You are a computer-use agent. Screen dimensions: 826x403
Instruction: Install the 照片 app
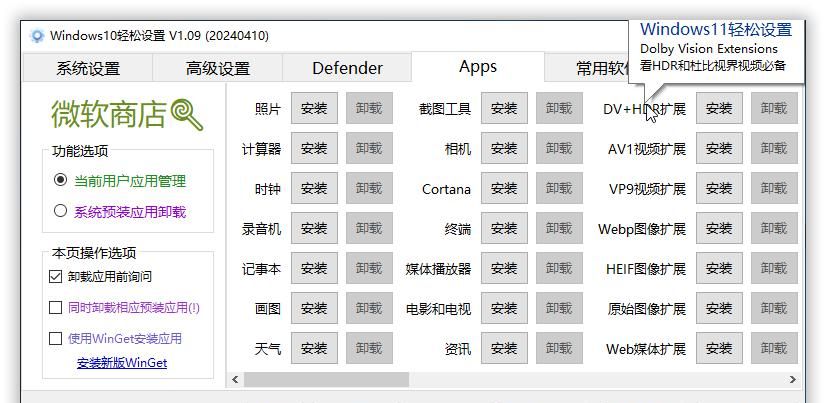click(314, 109)
